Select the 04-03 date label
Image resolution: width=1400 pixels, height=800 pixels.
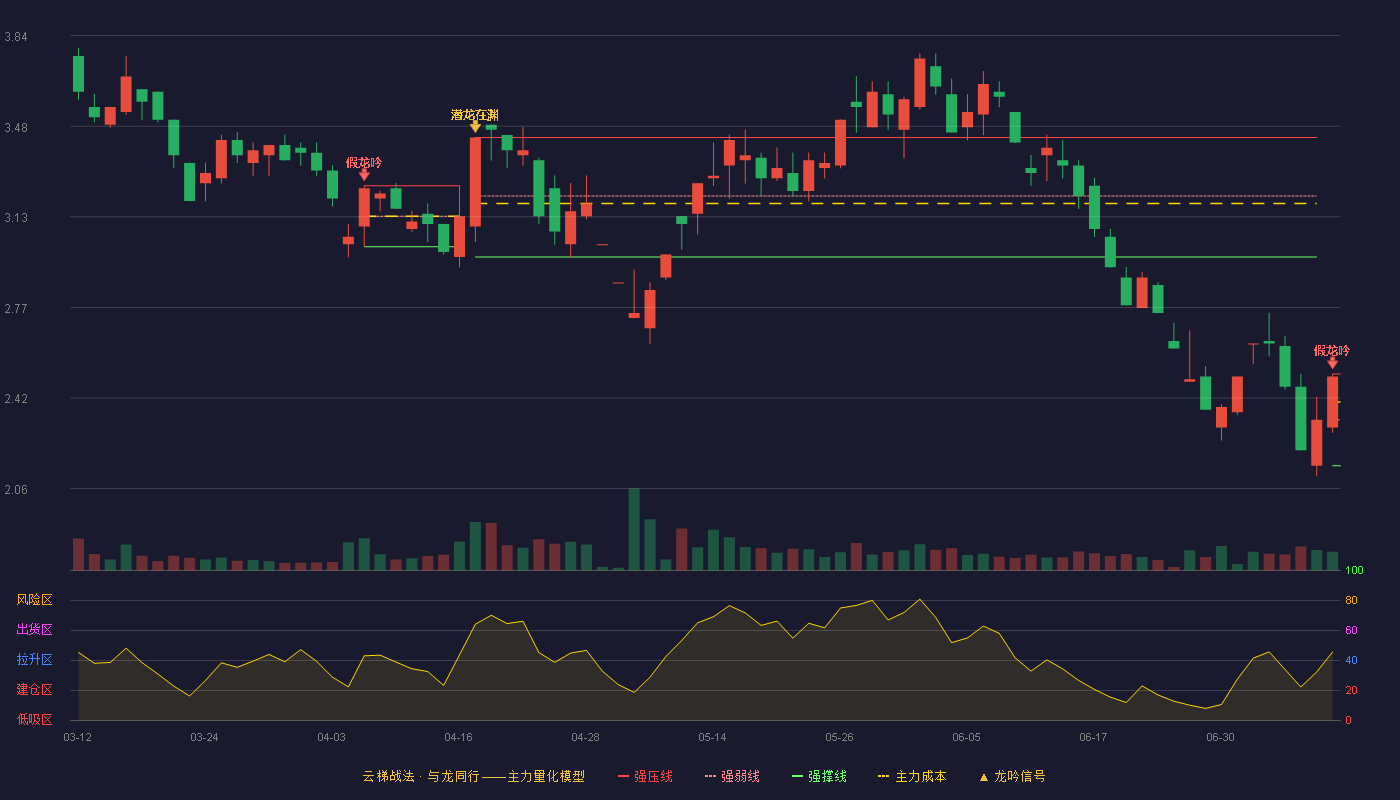tap(331, 737)
